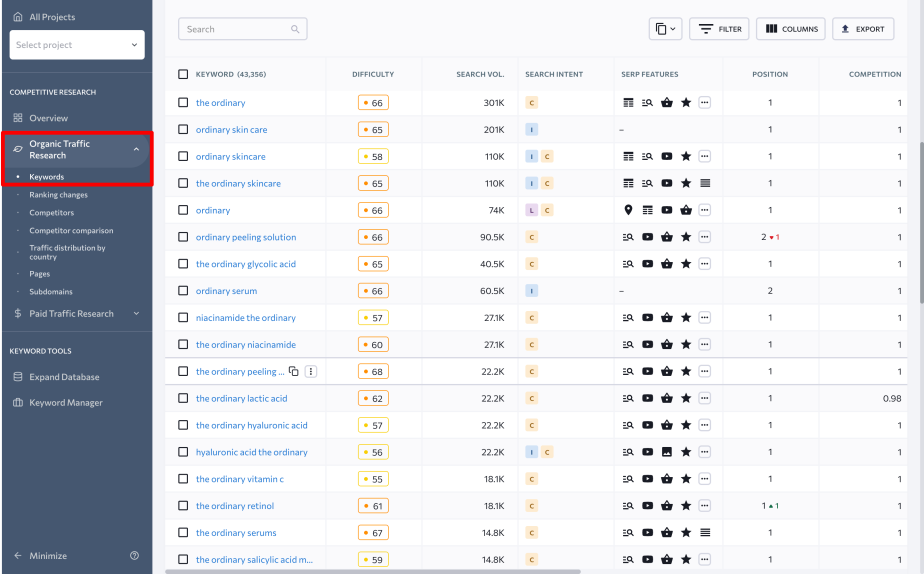924x574 pixels.
Task: Click the Keyword Manager briefcase icon
Action: (x=18, y=403)
